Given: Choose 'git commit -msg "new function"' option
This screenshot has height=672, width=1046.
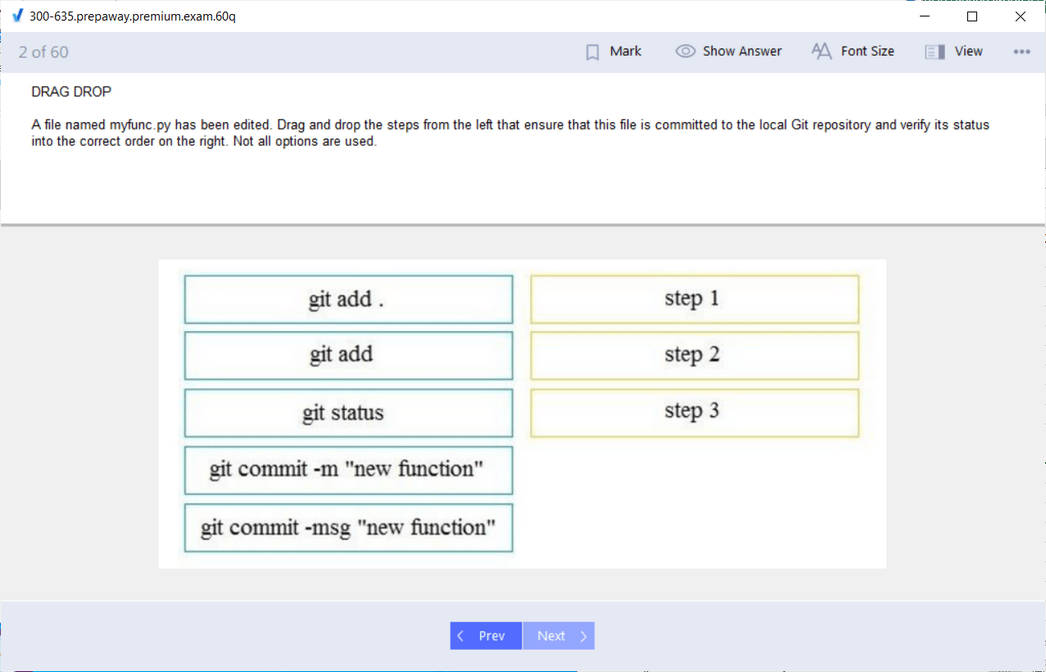Looking at the screenshot, I should (x=348, y=528).
